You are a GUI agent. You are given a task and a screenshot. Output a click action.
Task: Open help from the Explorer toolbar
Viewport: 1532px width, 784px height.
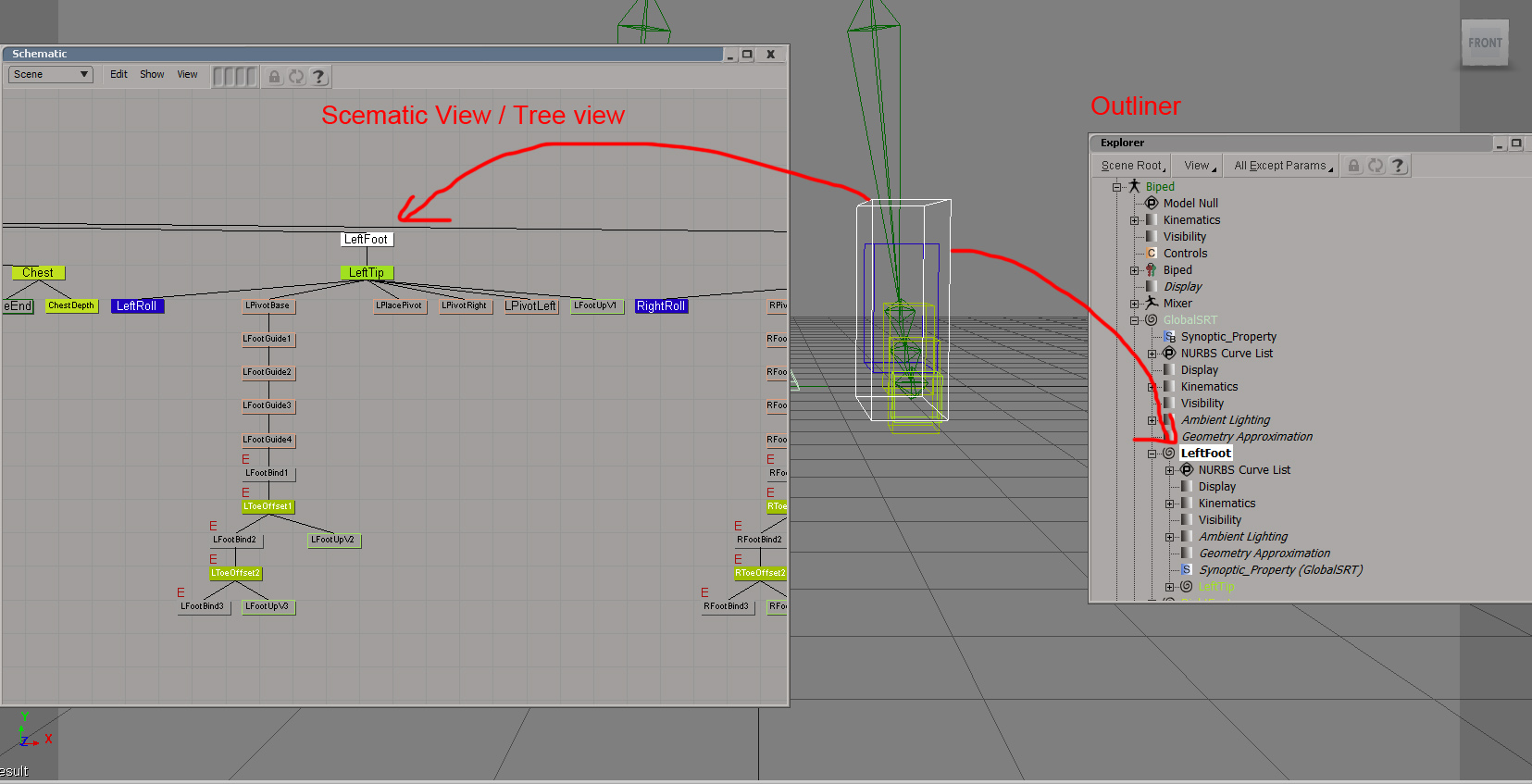(1399, 166)
